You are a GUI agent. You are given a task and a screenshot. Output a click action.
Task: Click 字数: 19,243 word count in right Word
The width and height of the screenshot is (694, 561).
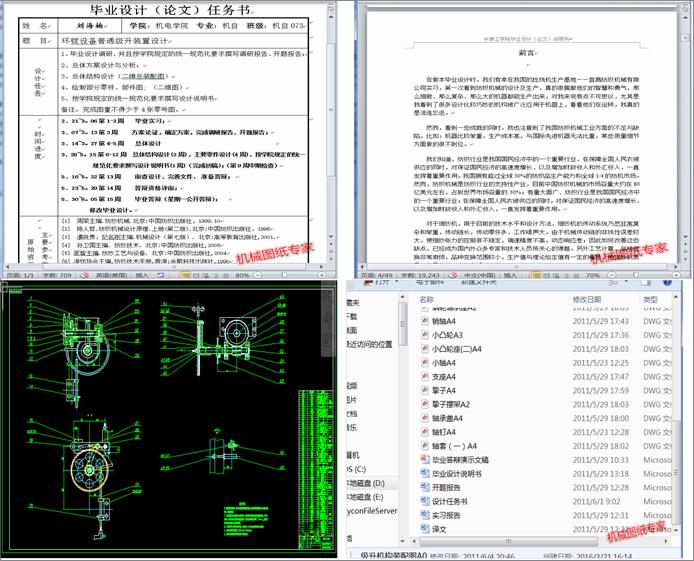[420, 275]
